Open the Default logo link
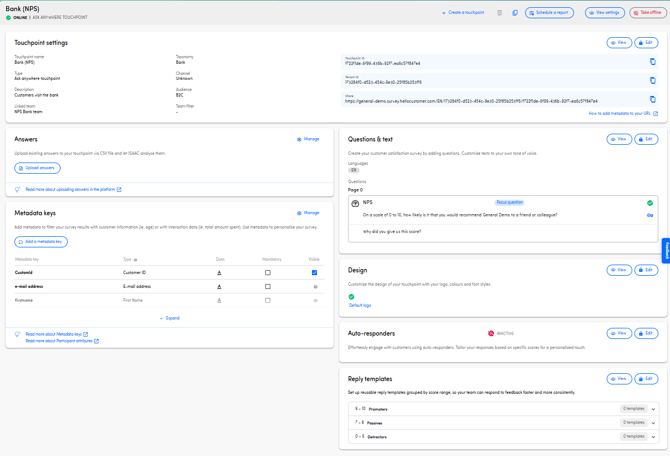The image size is (670, 456). (360, 306)
